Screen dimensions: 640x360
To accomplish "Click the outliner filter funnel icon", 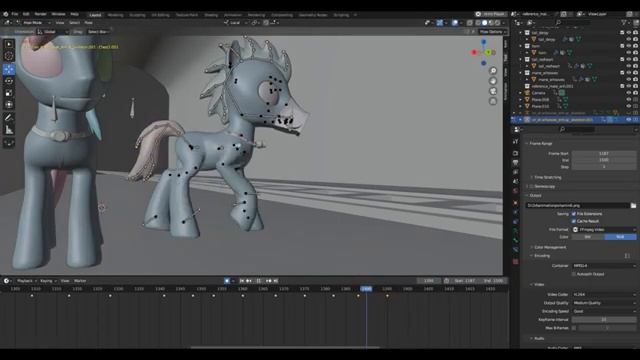I will 624,23.
